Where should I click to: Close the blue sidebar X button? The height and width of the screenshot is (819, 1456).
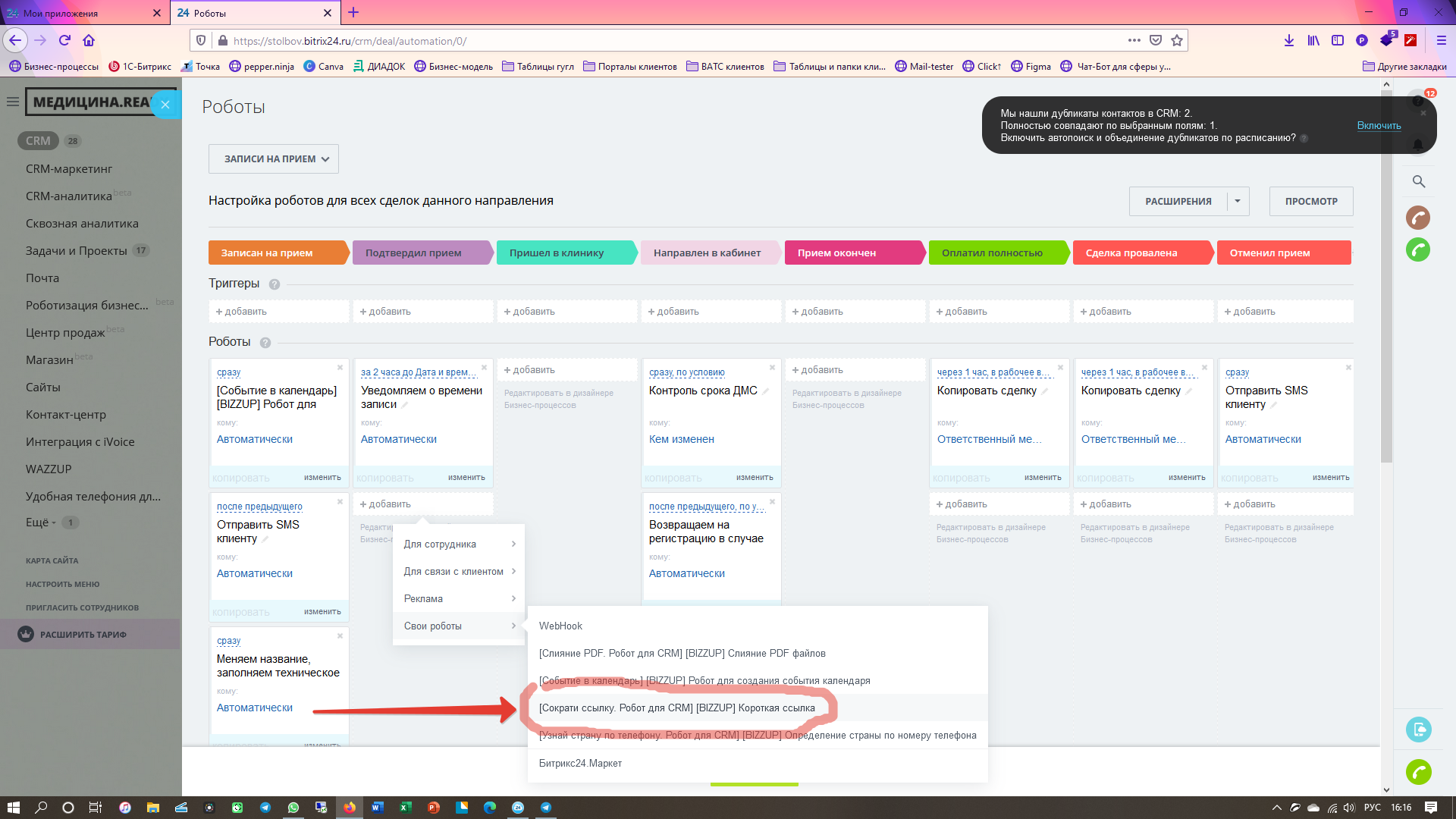tap(165, 105)
